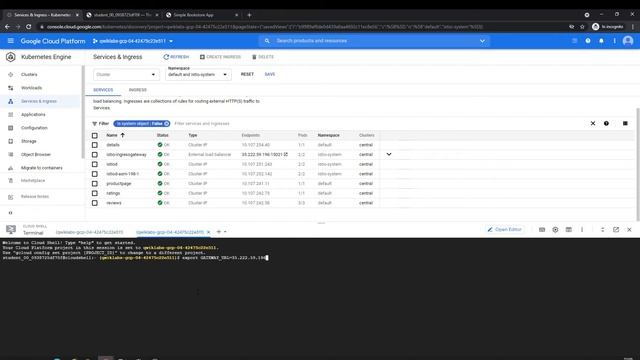
Task: Click the Save filter button
Action: point(270,74)
